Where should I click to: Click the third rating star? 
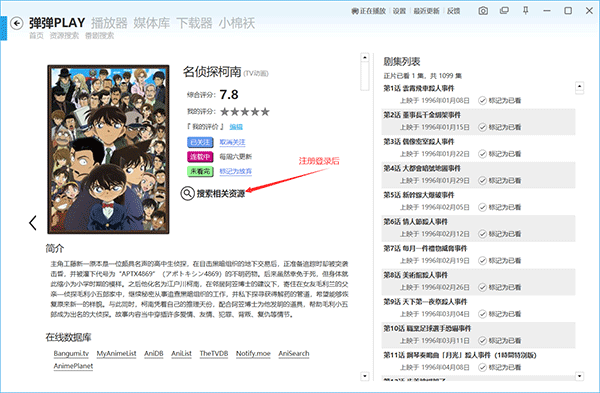245,112
